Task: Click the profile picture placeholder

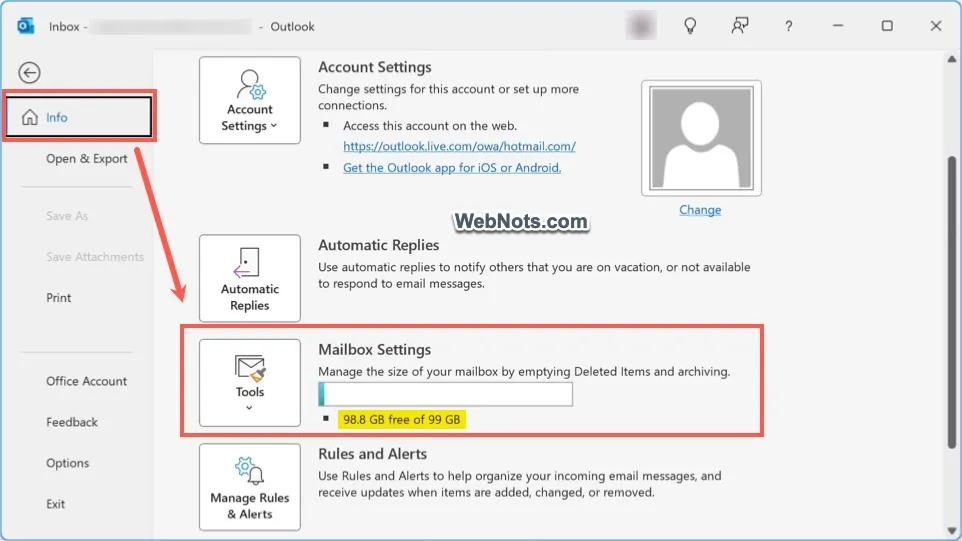Action: 701,140
